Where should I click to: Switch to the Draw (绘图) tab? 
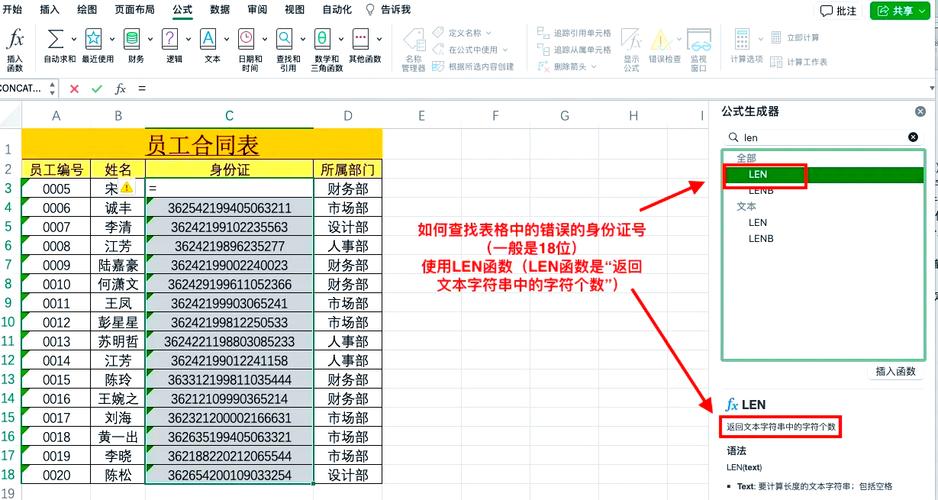pyautogui.click(x=87, y=10)
